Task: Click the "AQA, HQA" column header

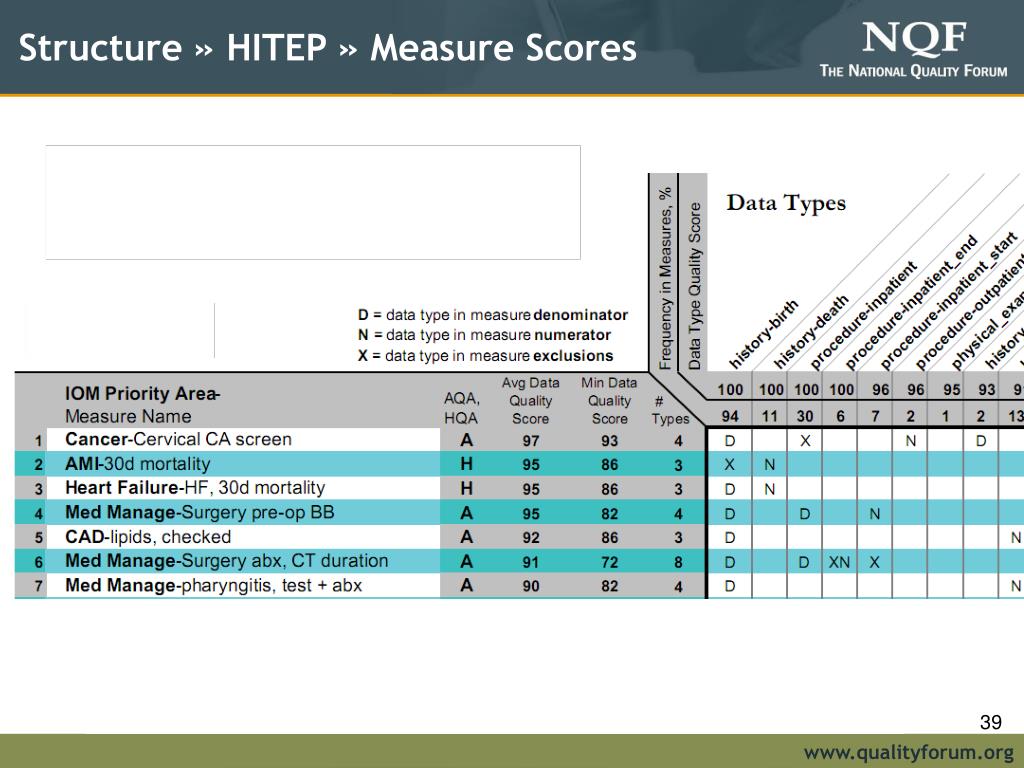Action: click(x=461, y=408)
